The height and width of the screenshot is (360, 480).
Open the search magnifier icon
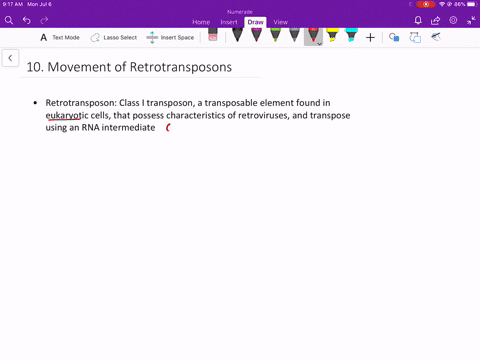(9, 21)
